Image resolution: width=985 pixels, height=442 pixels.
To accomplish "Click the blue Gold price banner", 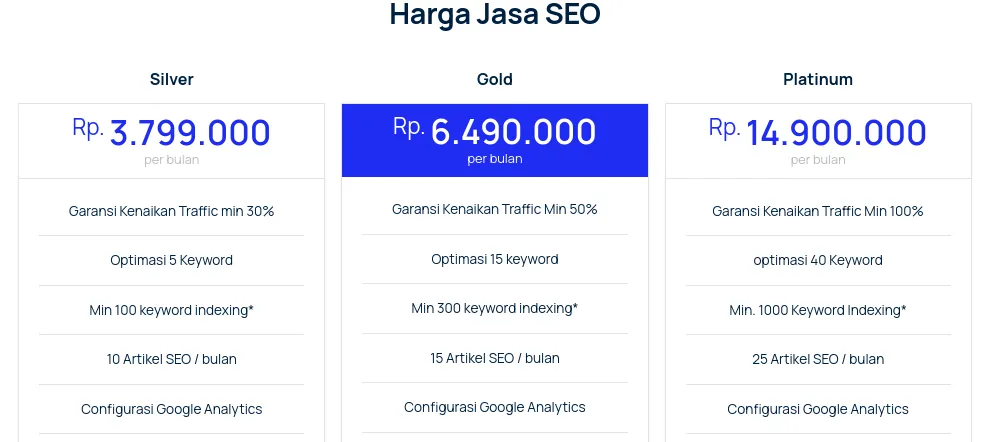I will (x=494, y=140).
